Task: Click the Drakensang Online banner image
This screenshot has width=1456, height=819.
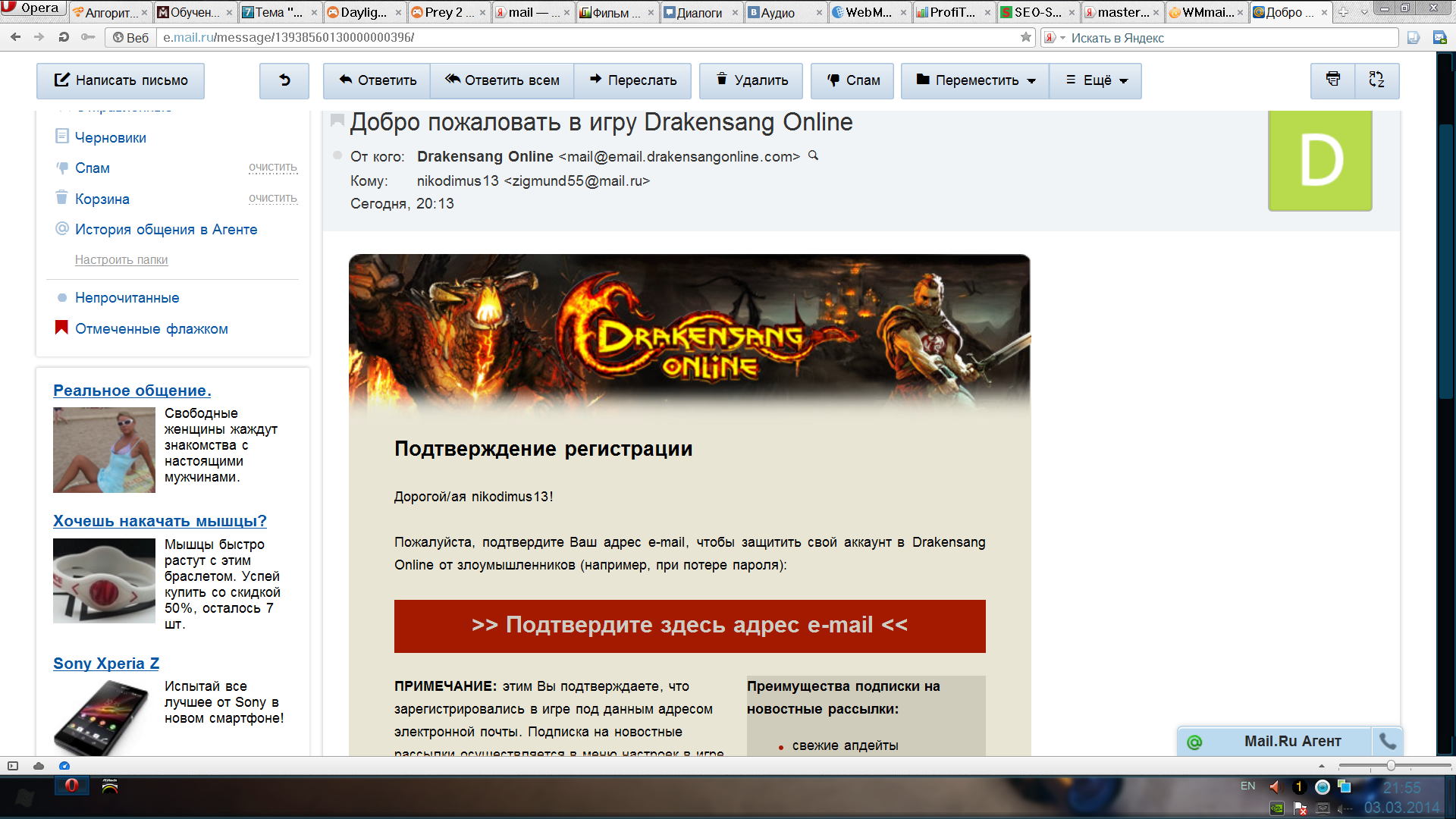Action: 689,334
